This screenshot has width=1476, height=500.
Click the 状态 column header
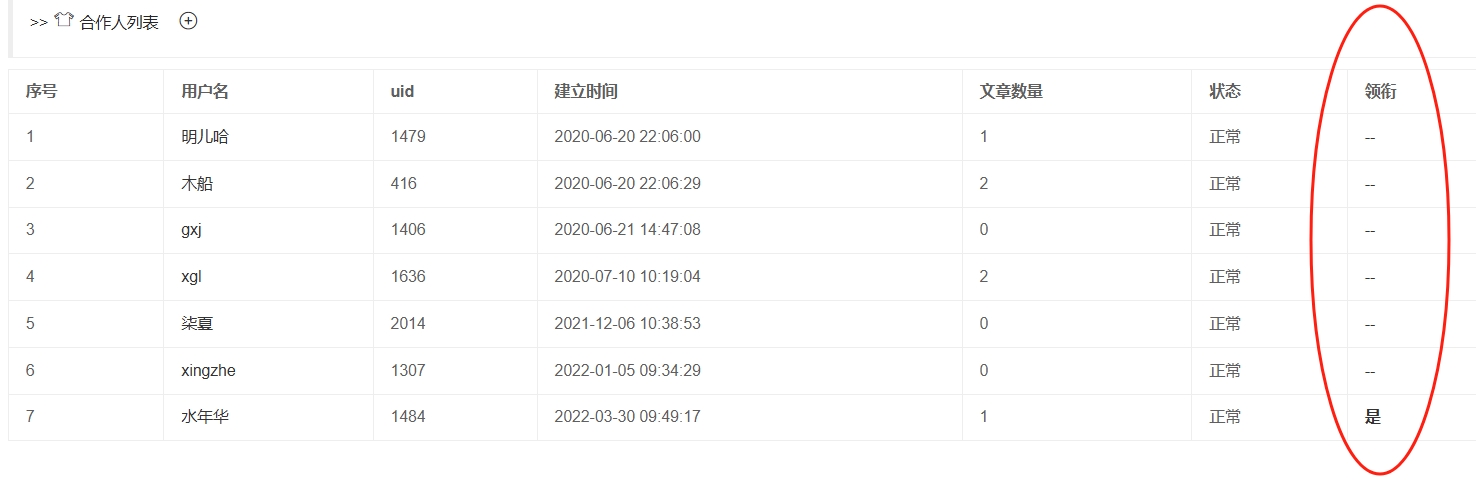pyautogui.click(x=1225, y=92)
